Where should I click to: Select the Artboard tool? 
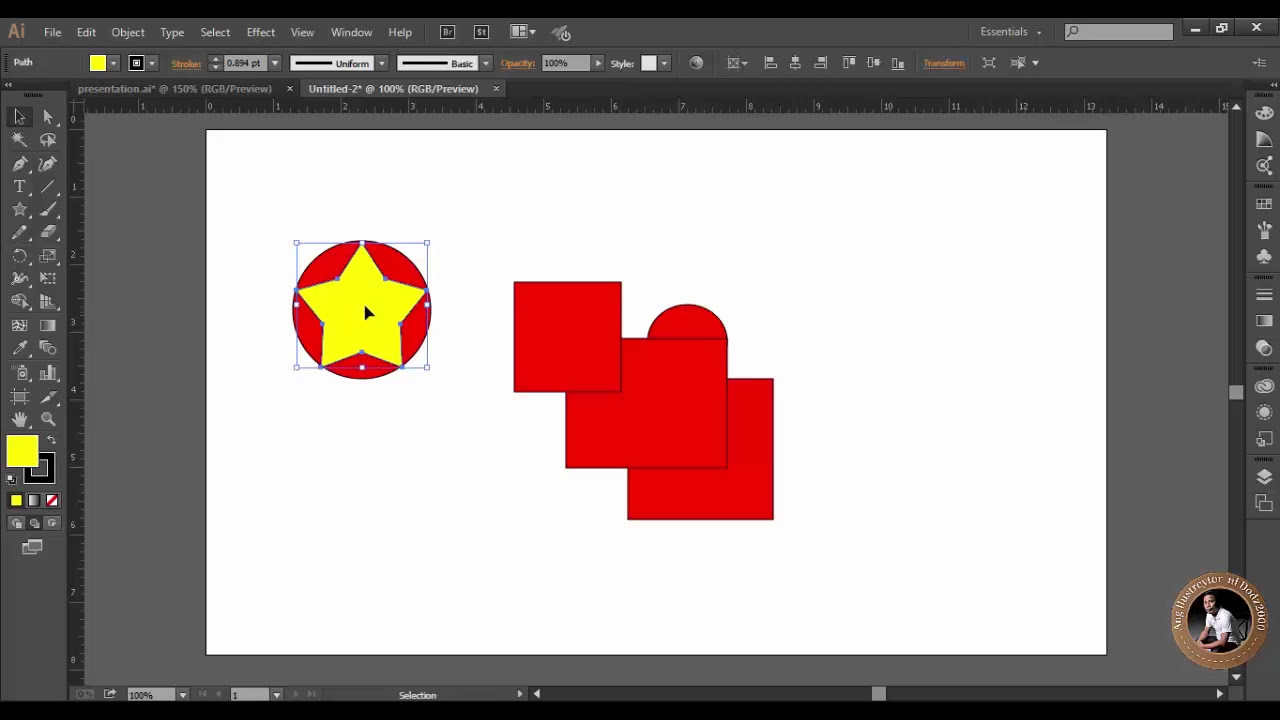[x=19, y=397]
